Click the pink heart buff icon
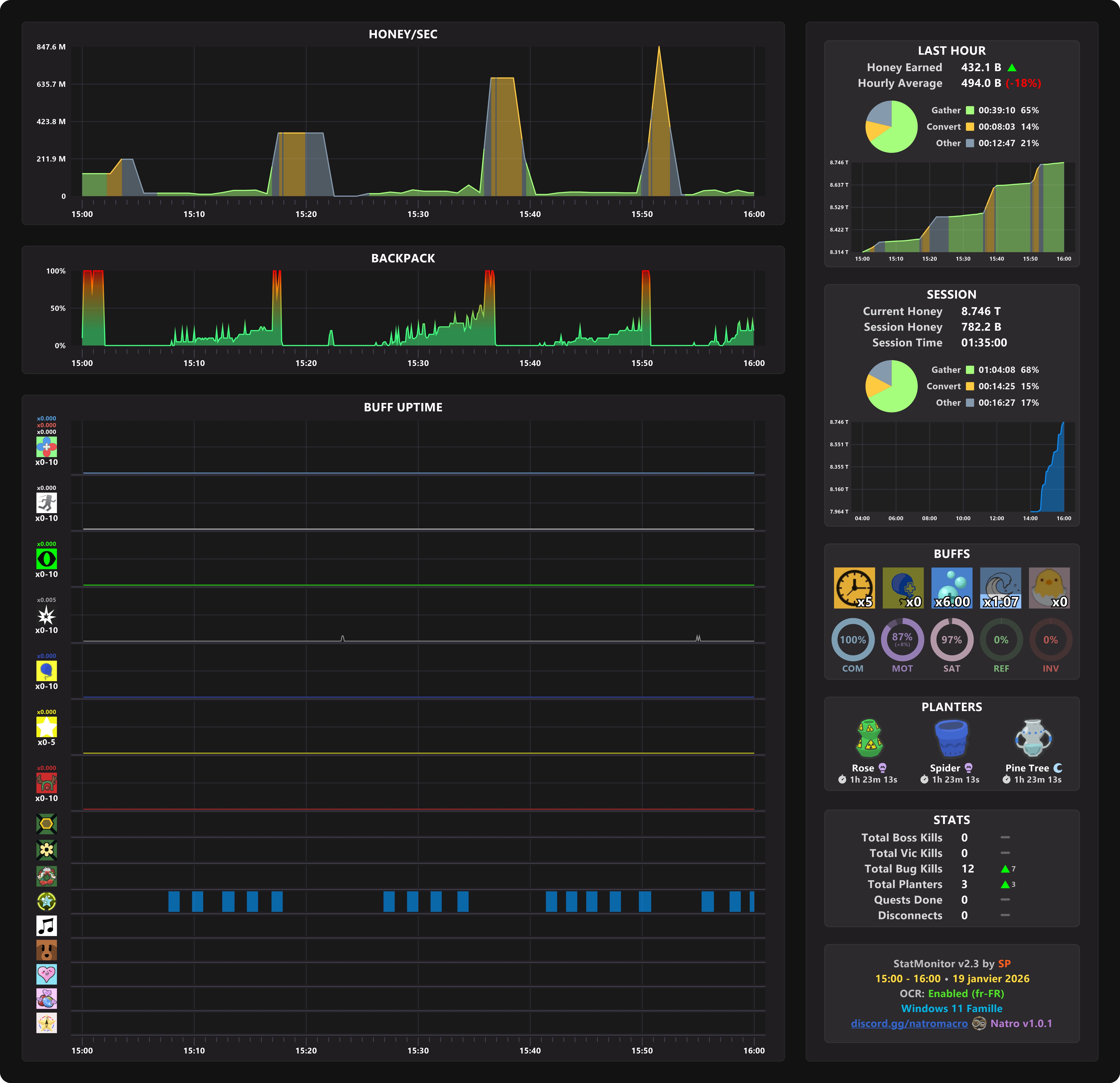 [46, 974]
